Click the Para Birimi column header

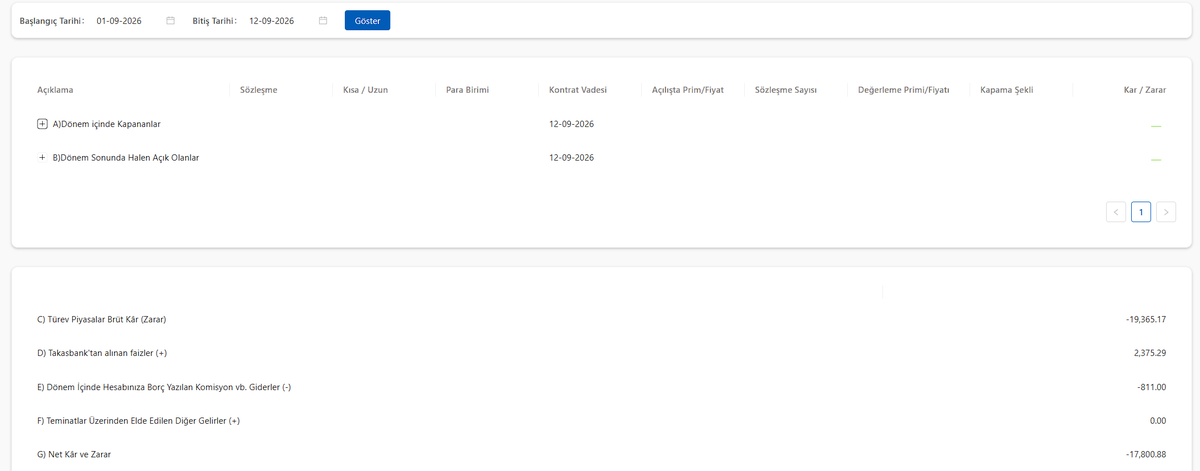point(467,90)
